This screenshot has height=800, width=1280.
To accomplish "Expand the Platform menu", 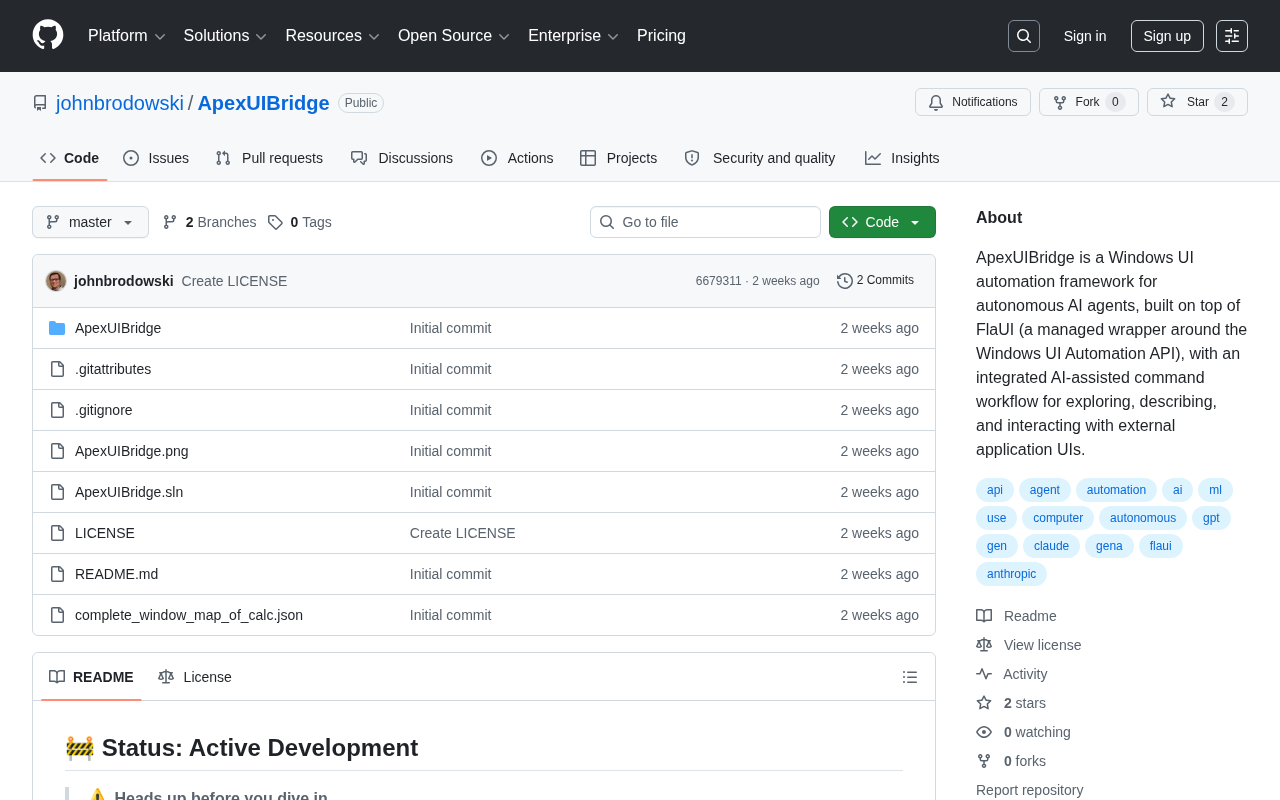I will (127, 36).
